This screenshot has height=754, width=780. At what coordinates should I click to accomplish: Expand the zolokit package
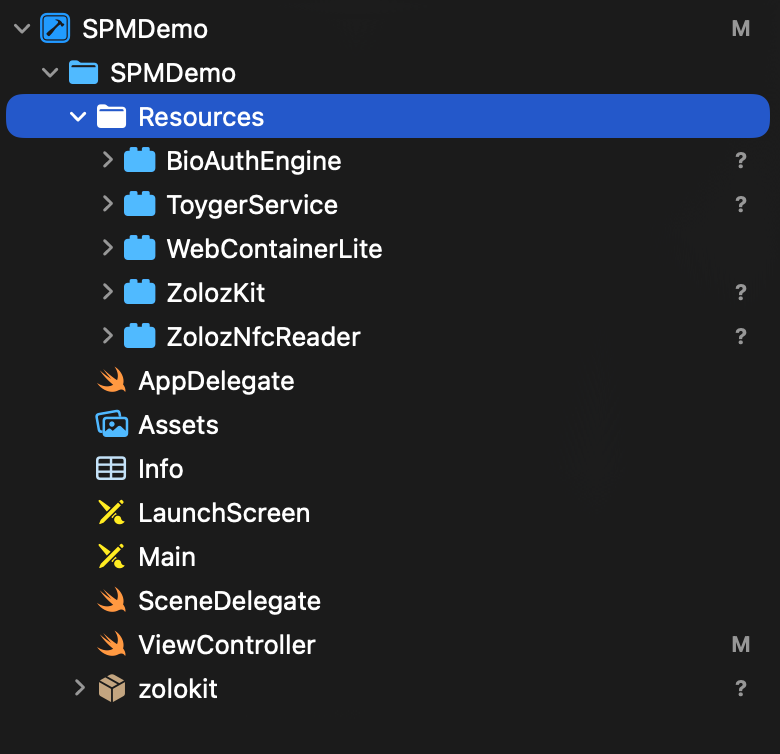79,689
